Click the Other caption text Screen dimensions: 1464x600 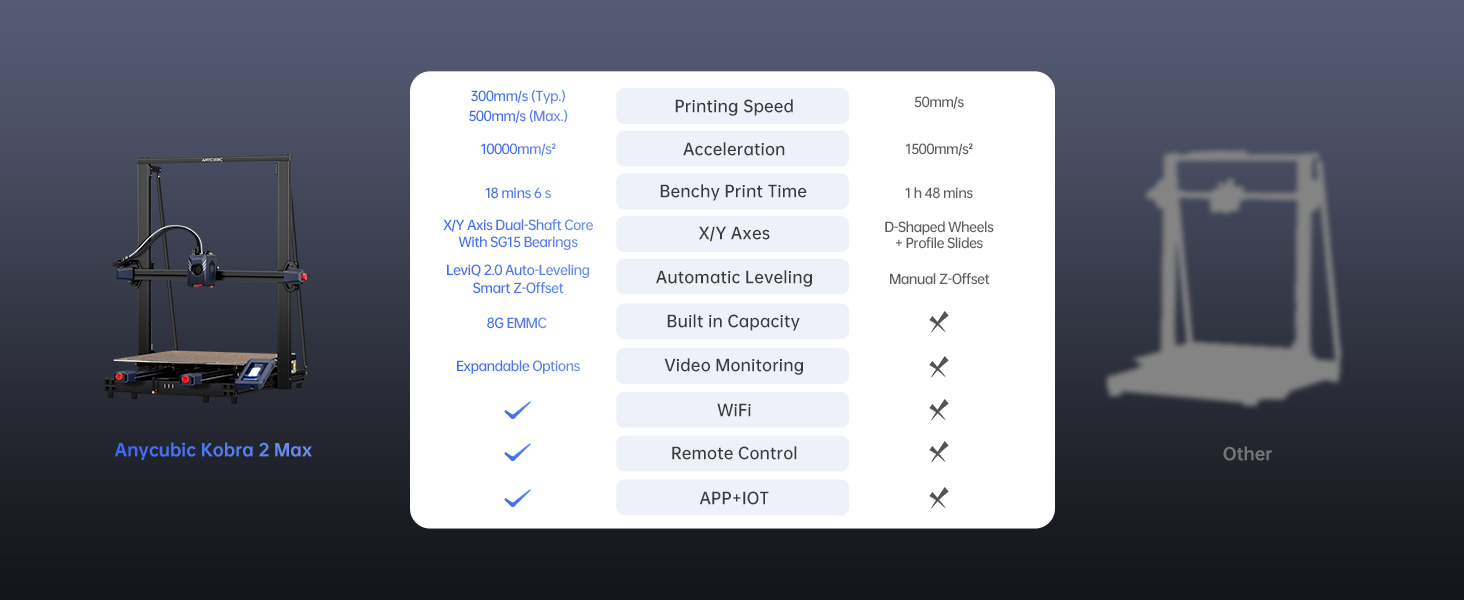tap(1247, 454)
